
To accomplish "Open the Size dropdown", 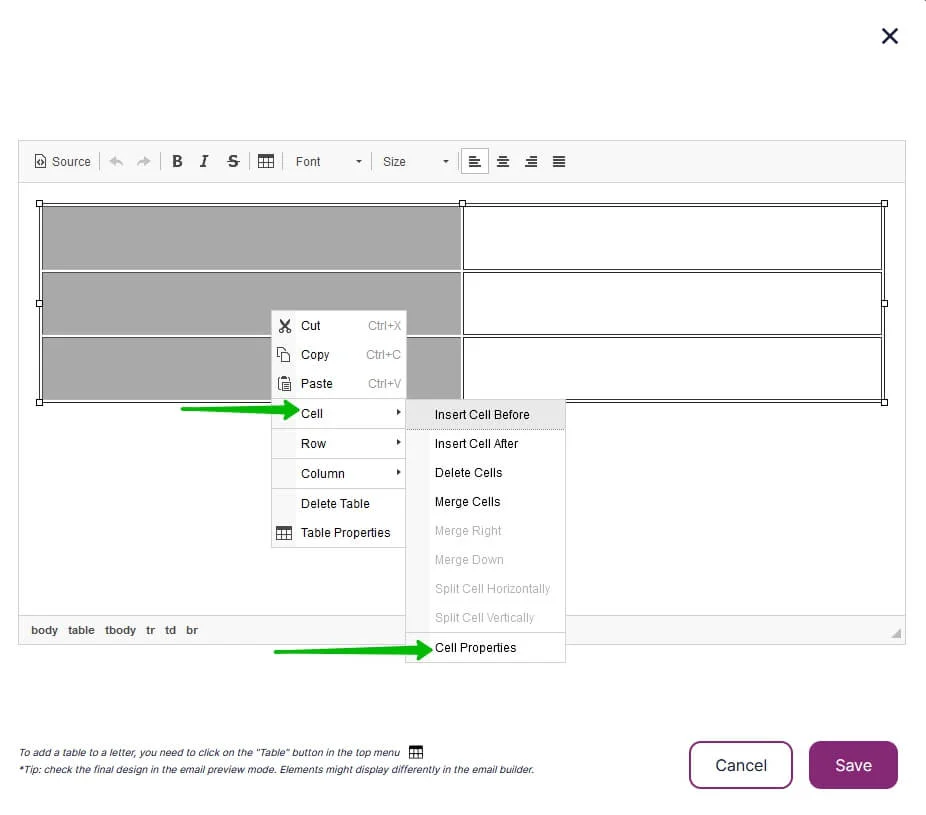I will pyautogui.click(x=415, y=161).
